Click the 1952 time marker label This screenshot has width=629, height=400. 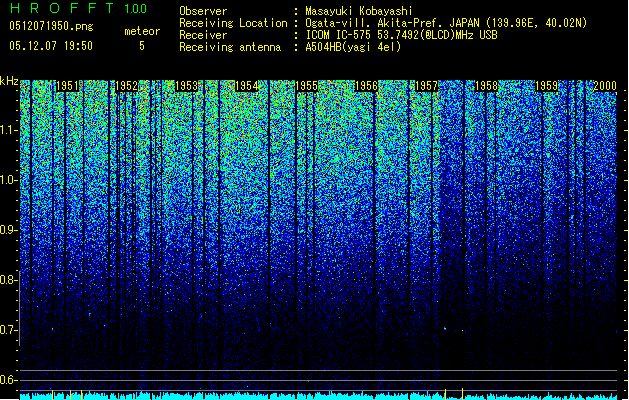click(x=127, y=86)
